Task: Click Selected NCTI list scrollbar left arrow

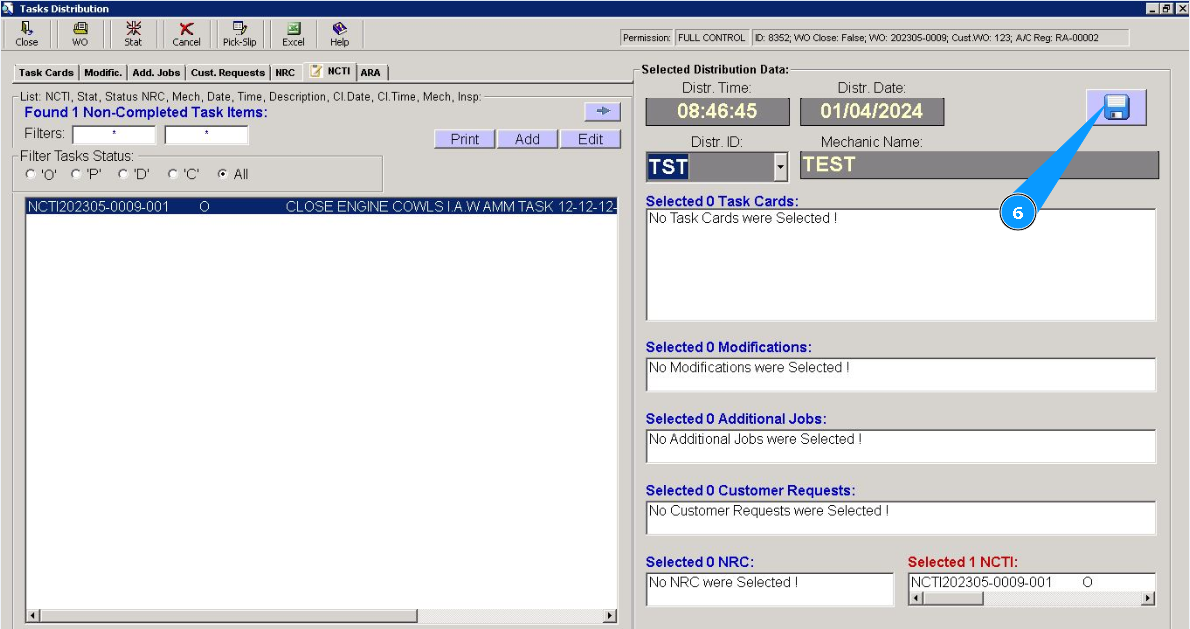Action: 916,598
